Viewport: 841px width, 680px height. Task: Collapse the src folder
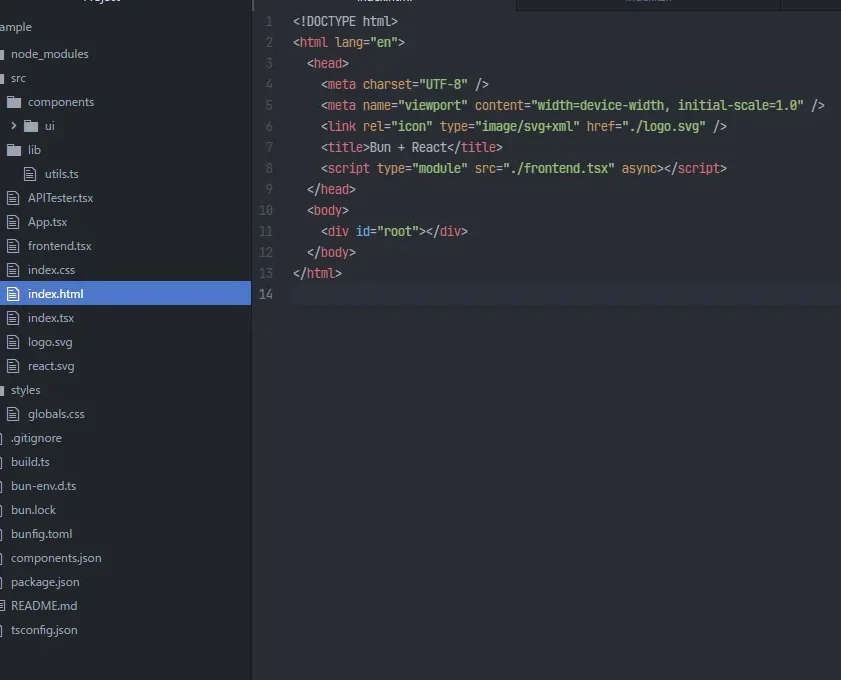[18, 78]
